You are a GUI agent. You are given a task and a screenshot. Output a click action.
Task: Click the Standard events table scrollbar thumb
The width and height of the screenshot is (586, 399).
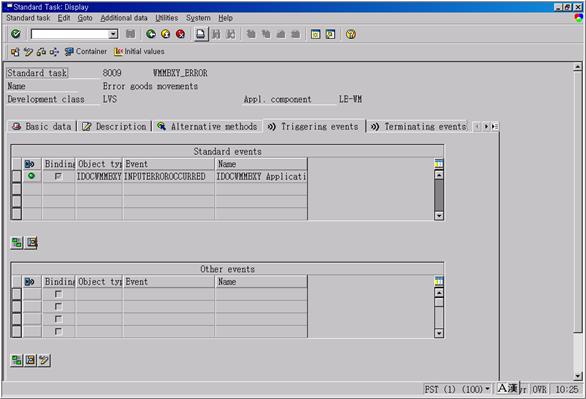(x=439, y=195)
